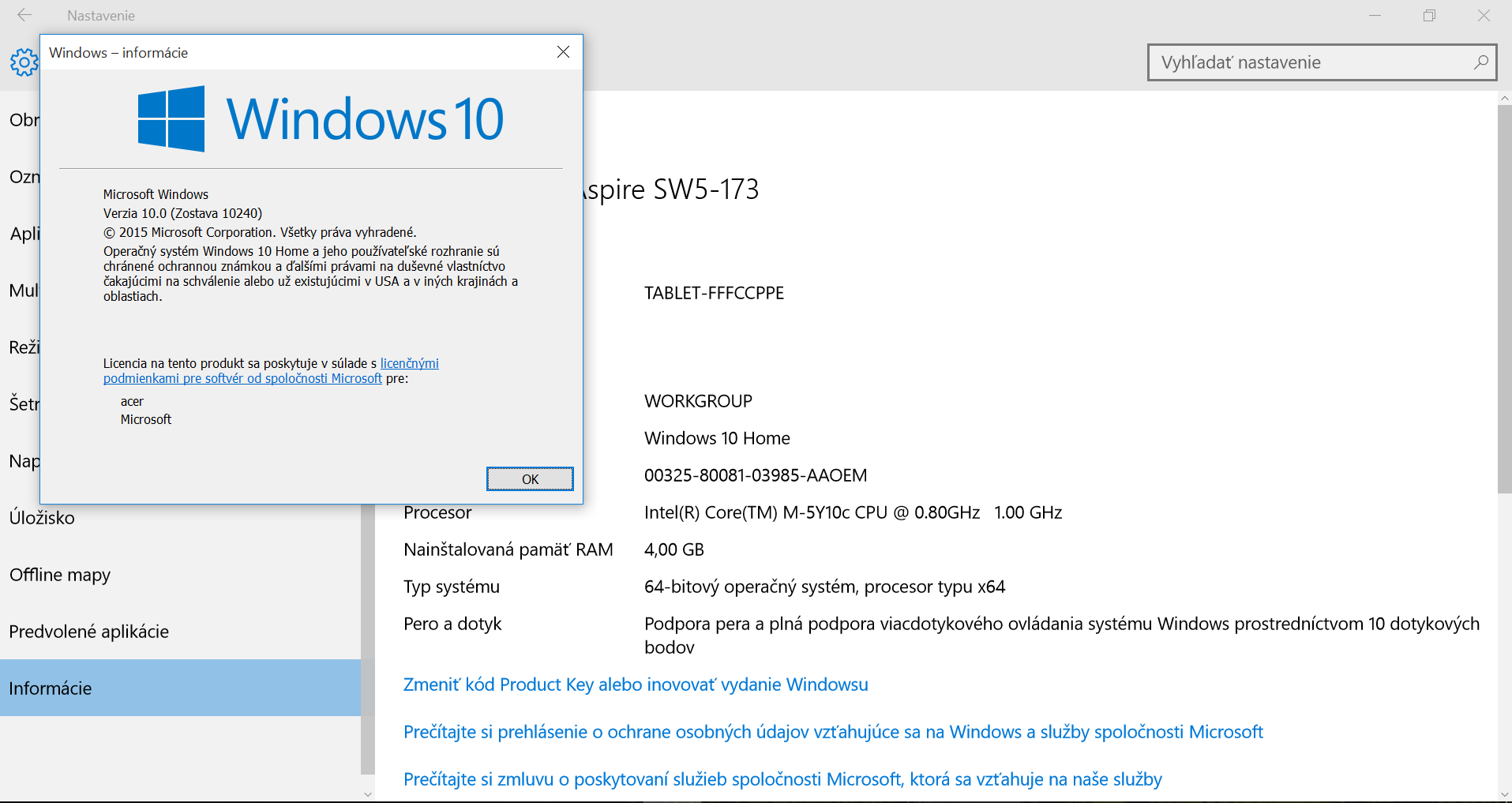Minimize the Nastavenie window
1512x803 pixels.
pos(1375,15)
